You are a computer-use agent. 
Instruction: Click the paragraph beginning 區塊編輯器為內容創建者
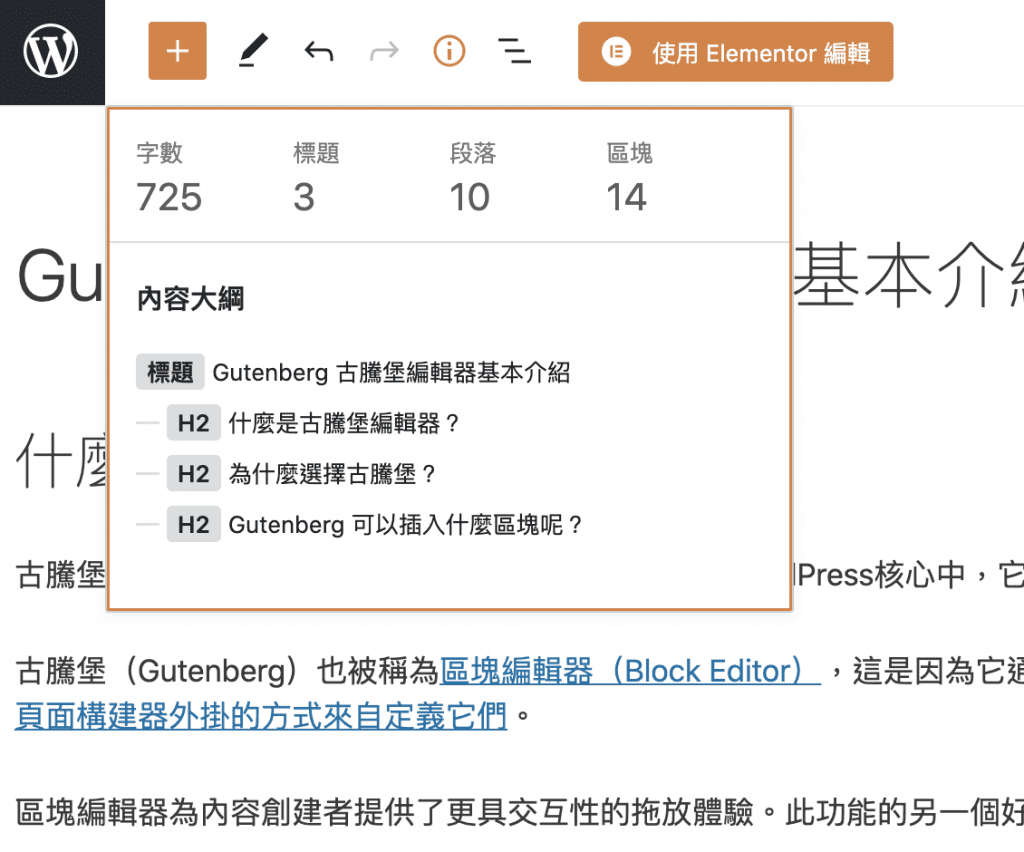[500, 812]
